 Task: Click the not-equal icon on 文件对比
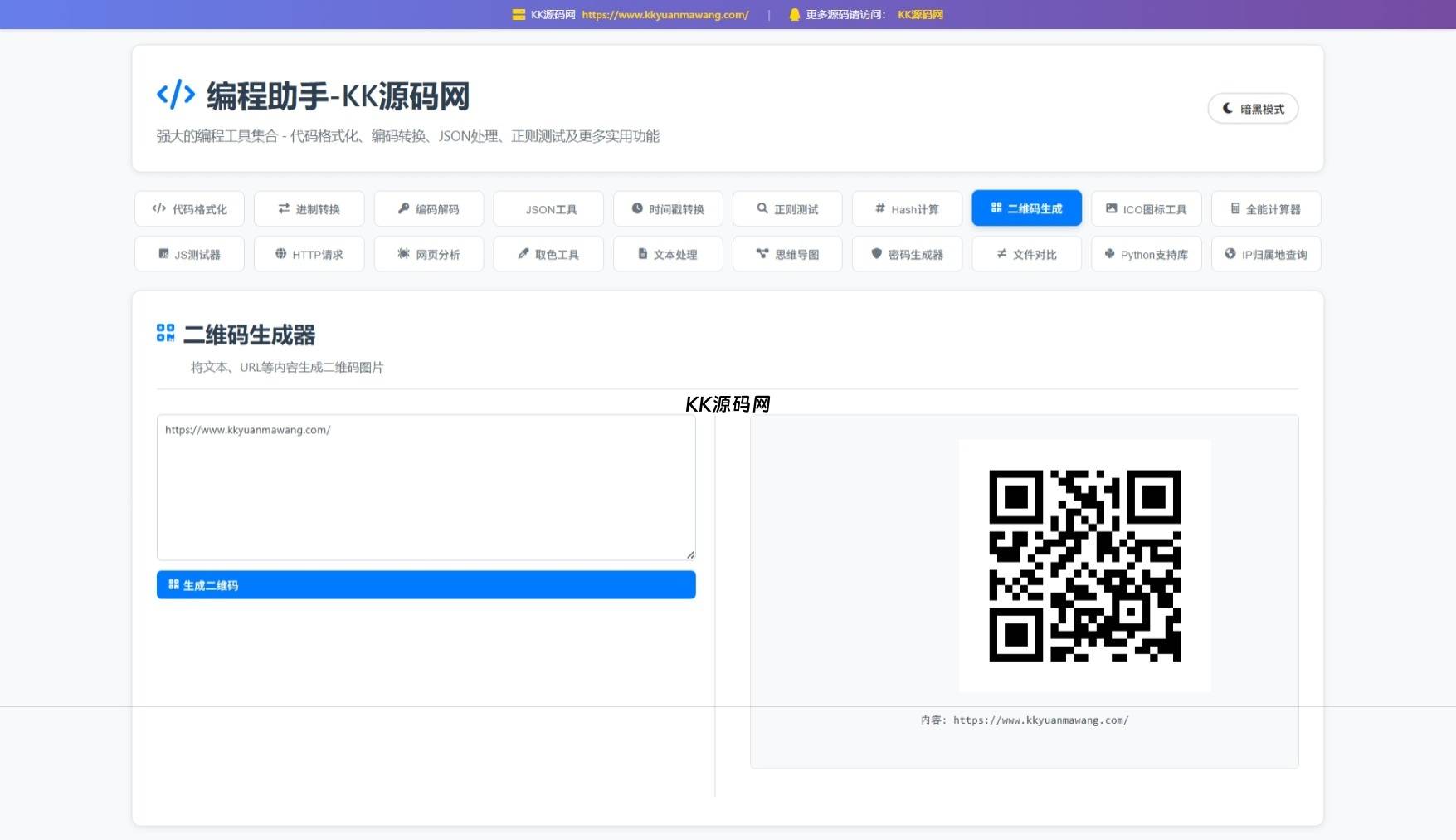point(1001,253)
